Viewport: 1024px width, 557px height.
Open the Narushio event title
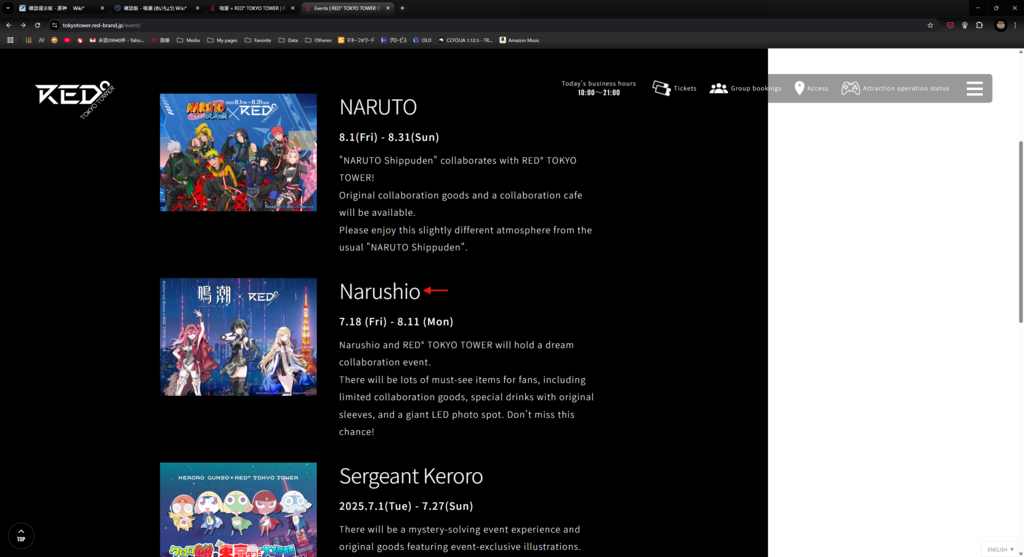(x=379, y=291)
